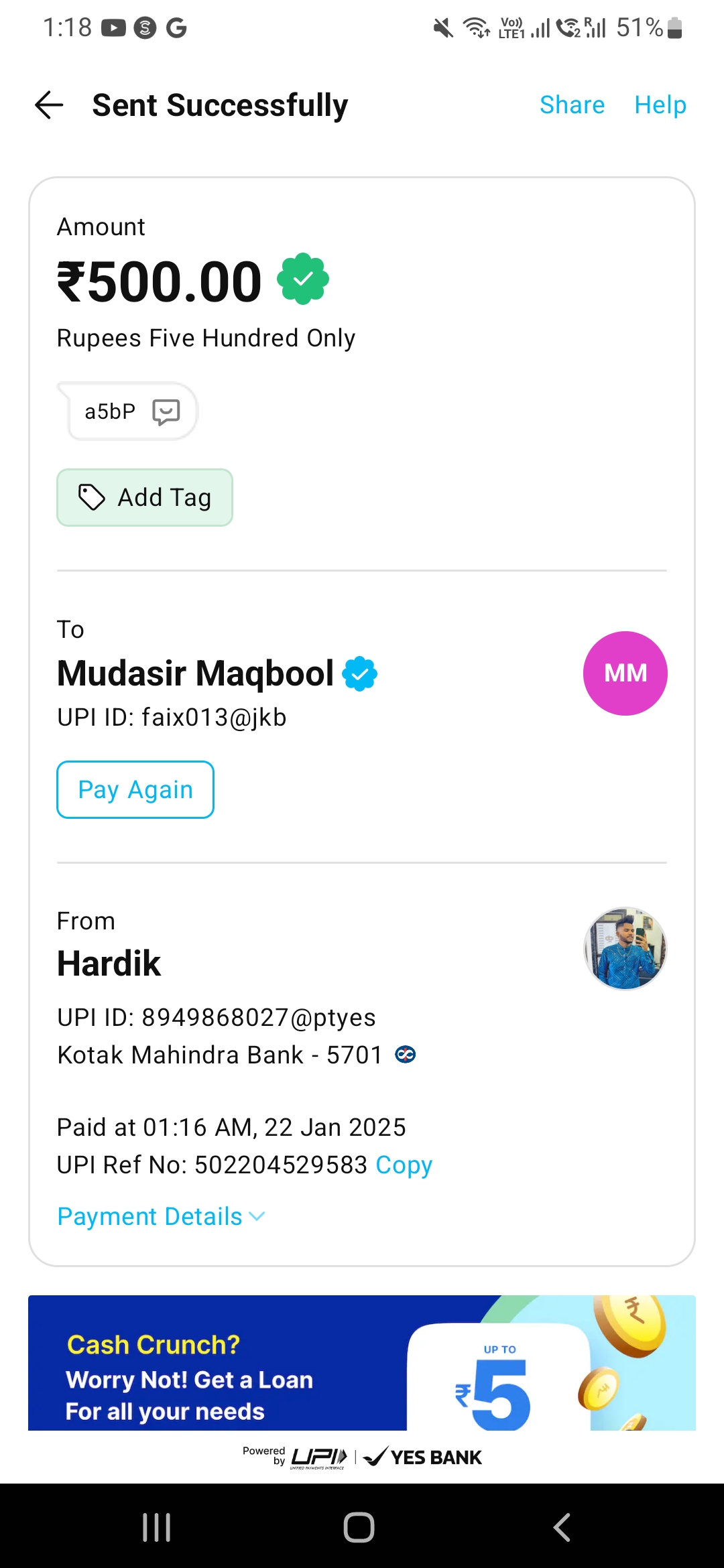Open the Help link

pyautogui.click(x=660, y=105)
